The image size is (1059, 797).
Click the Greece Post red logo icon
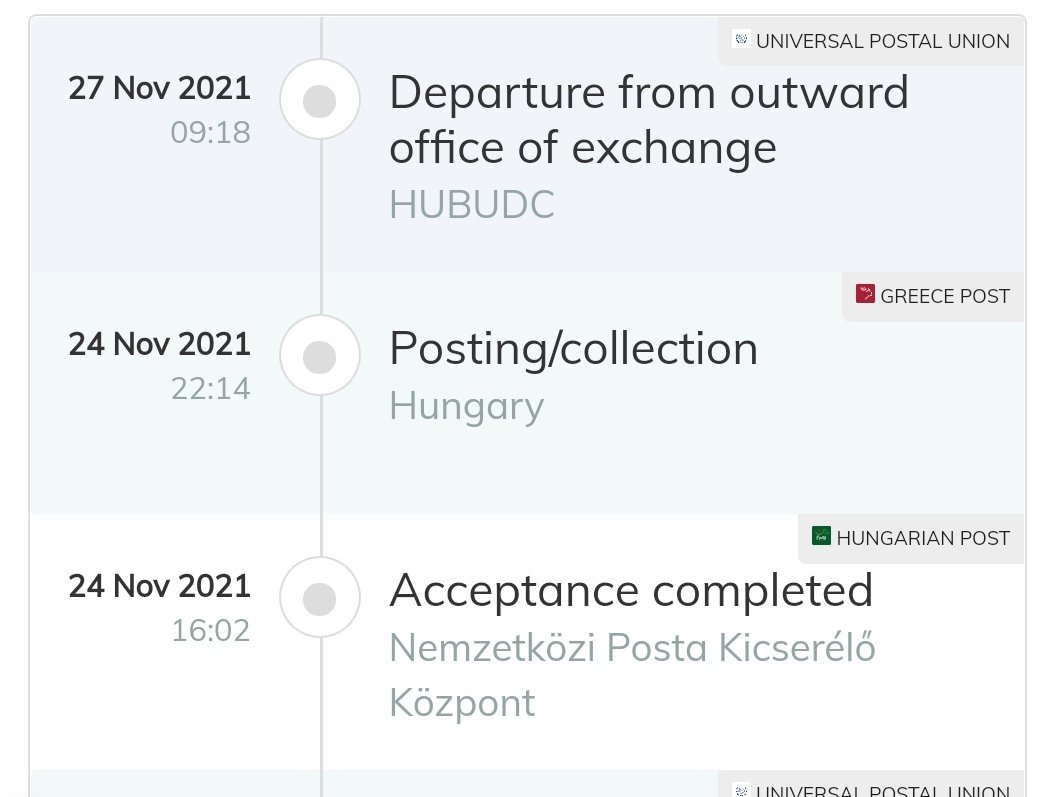[865, 294]
